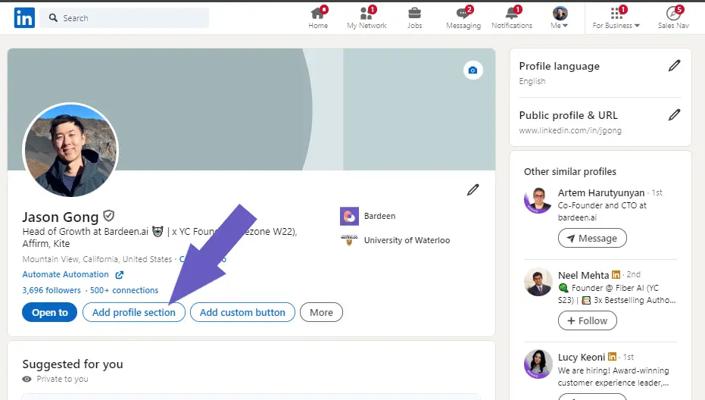705x400 pixels.
Task: Open Artem Harutyunyan's profile name
Action: tap(601, 193)
